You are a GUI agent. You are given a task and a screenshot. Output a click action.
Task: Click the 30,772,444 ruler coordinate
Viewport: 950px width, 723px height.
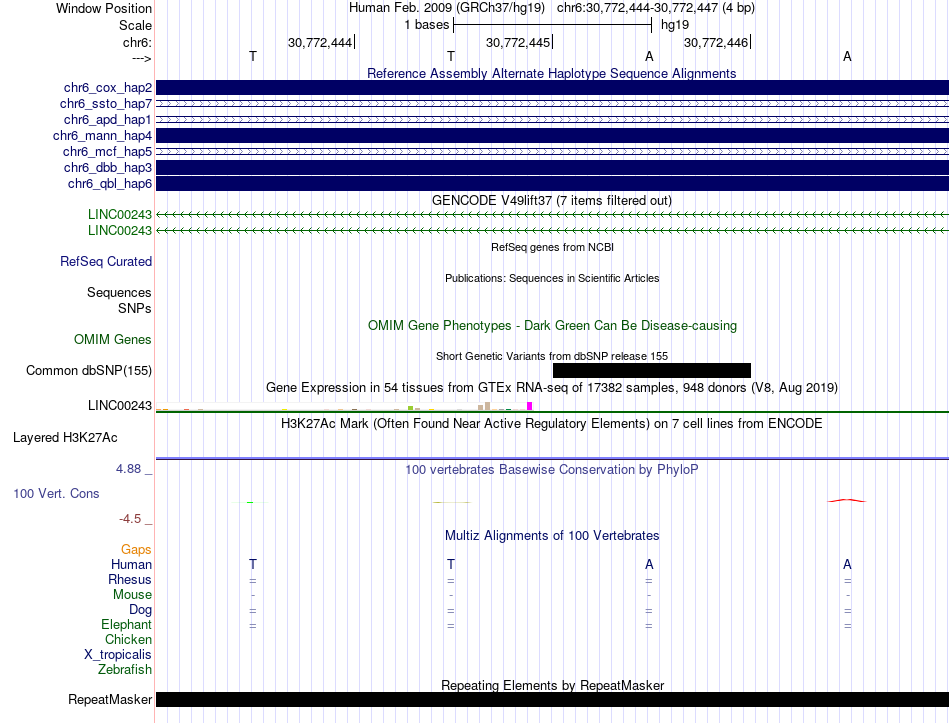320,42
